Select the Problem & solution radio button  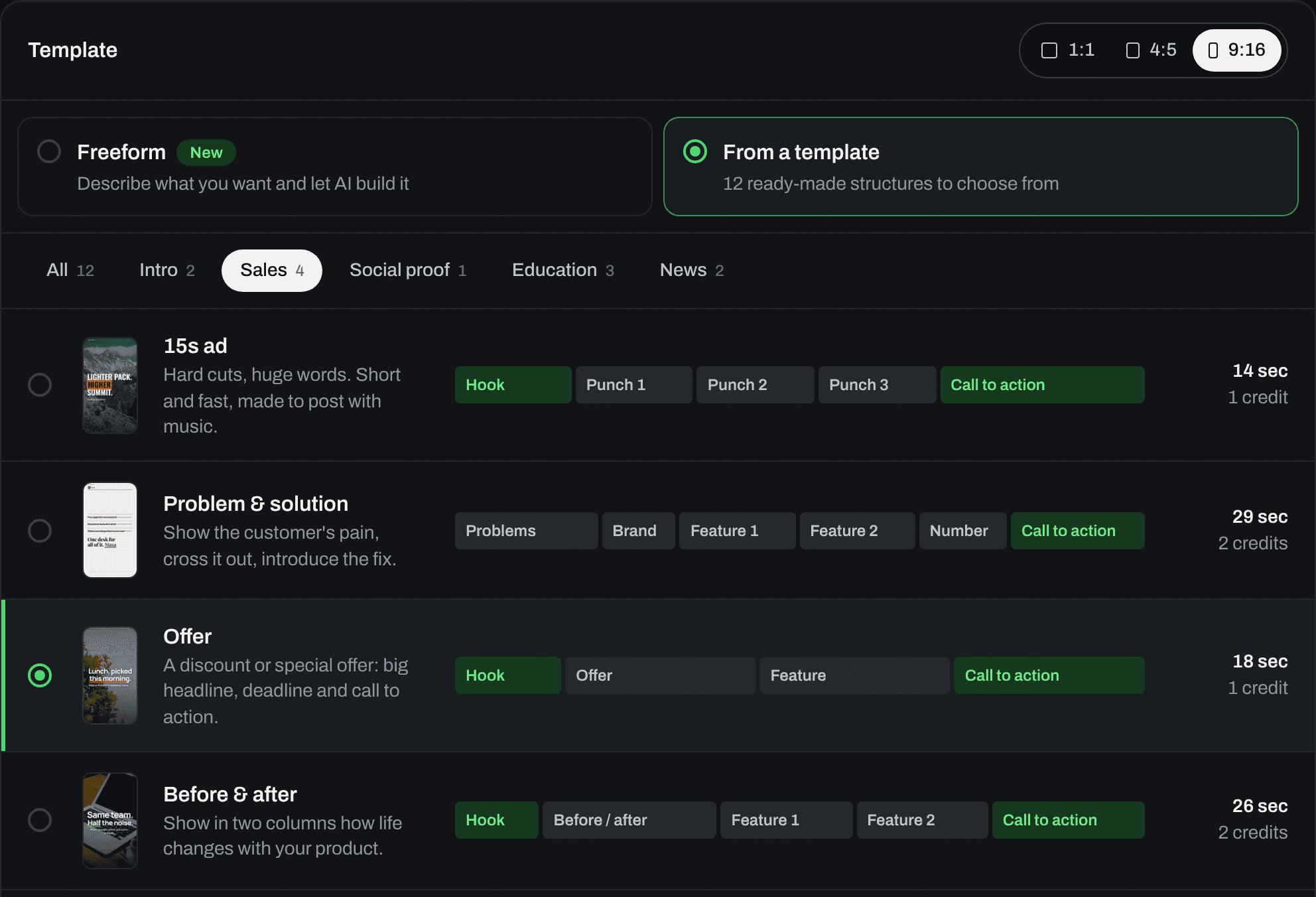click(40, 531)
